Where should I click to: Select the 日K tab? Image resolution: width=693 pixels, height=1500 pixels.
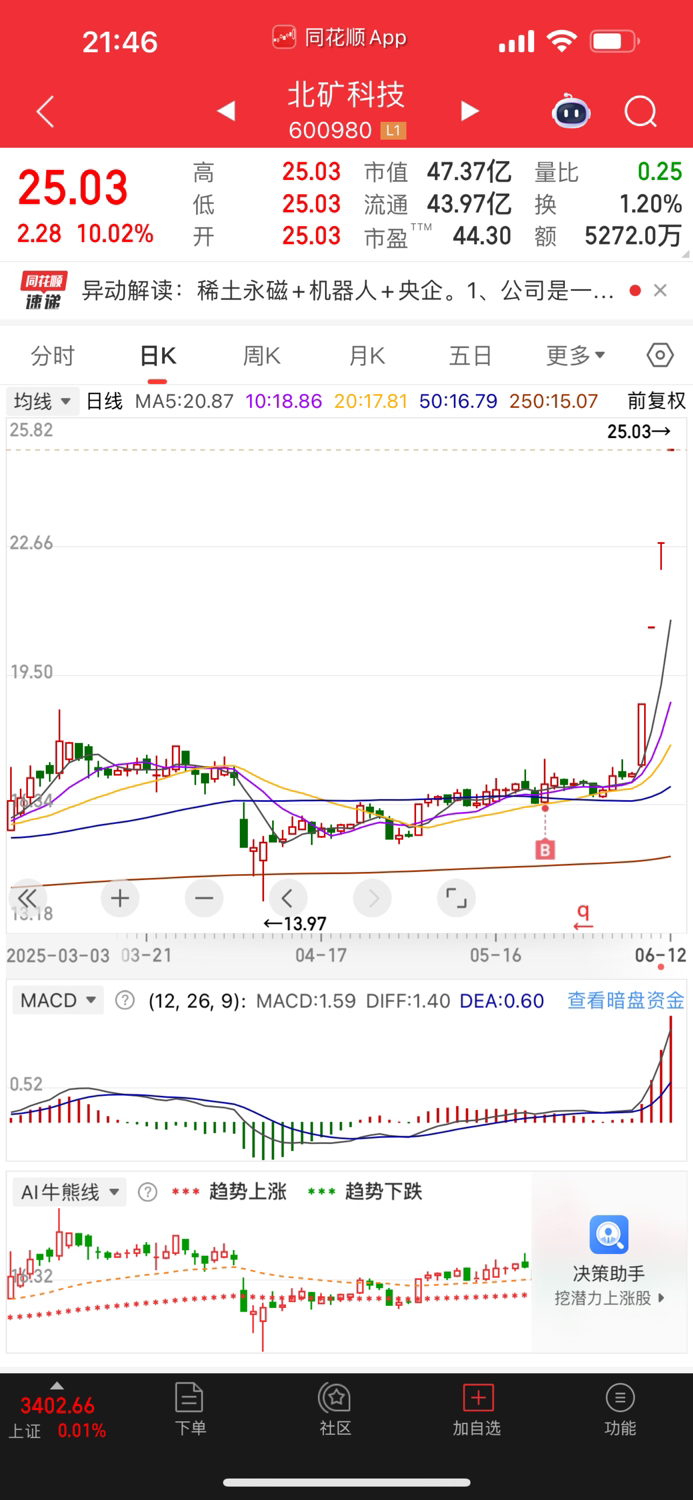[x=158, y=356]
